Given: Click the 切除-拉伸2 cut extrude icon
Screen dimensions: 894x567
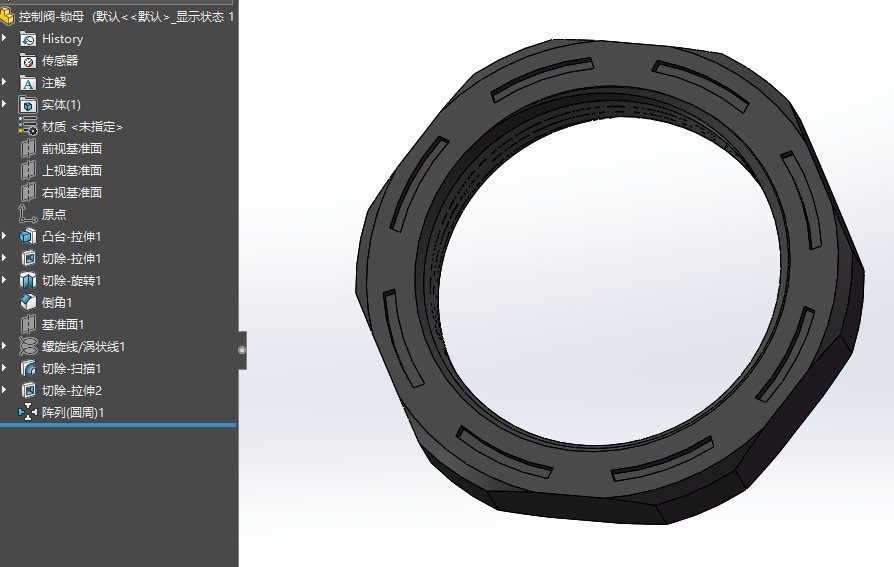Looking at the screenshot, I should click(27, 390).
